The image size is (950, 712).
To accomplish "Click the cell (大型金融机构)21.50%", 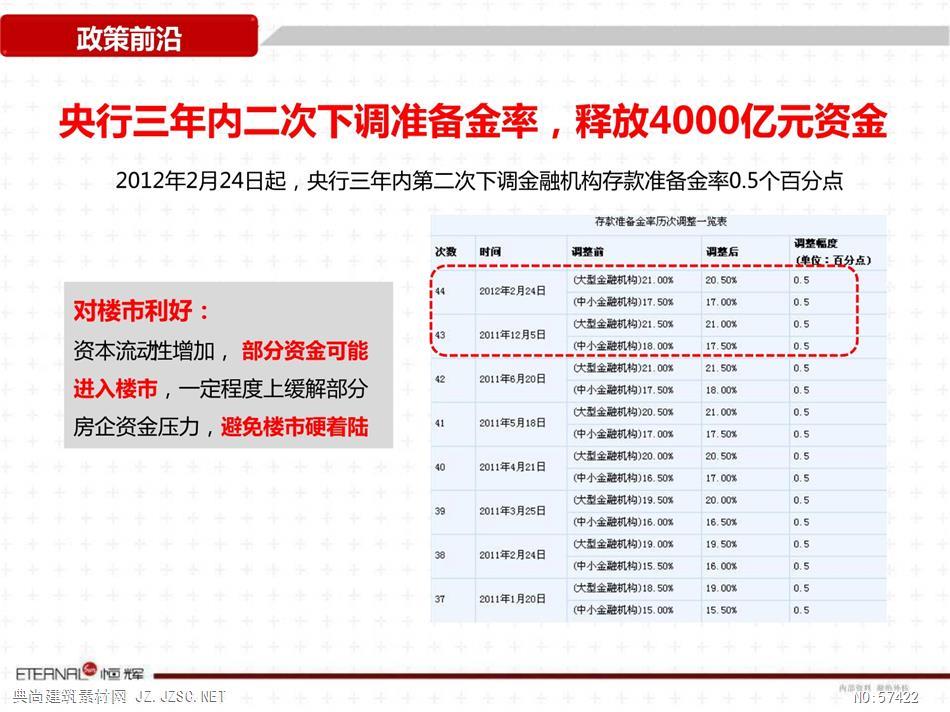I will coord(623,324).
